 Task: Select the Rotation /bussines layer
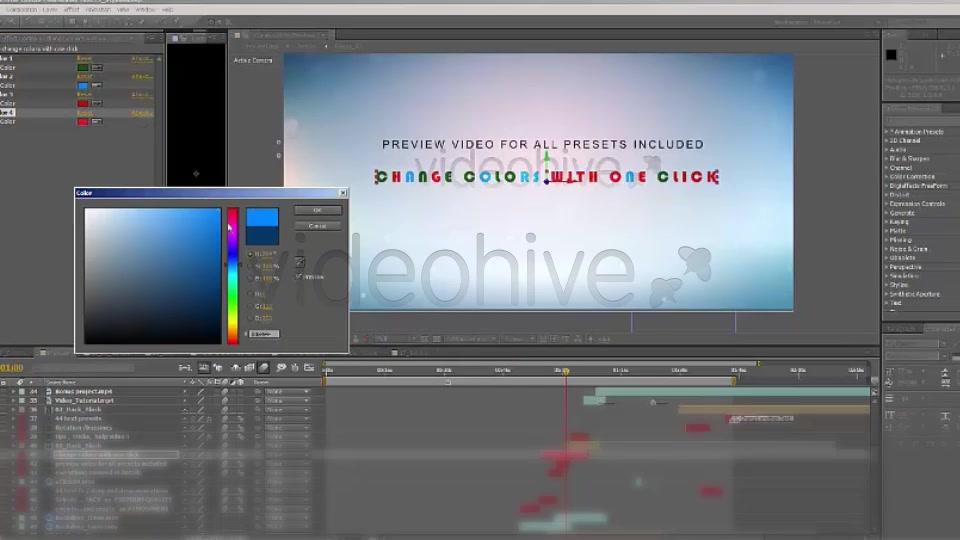coord(83,428)
